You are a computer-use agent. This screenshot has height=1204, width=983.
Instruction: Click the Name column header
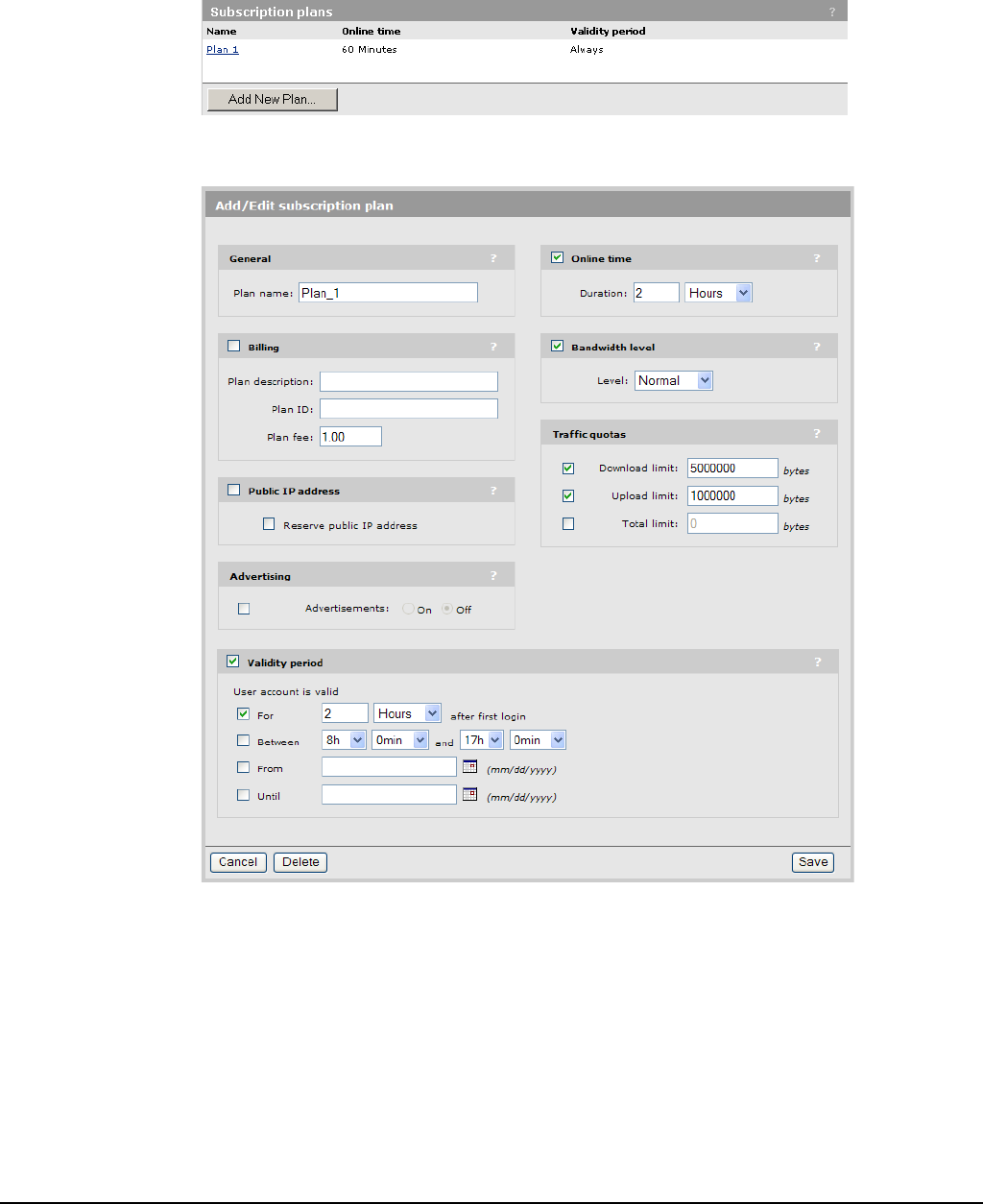[x=222, y=32]
